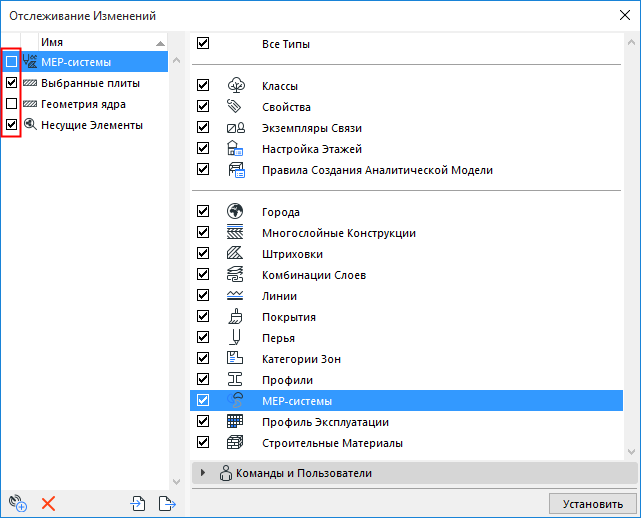Screen dimensions: 641x518
Task: Sort the list by the Имя column header
Action: tap(103, 42)
